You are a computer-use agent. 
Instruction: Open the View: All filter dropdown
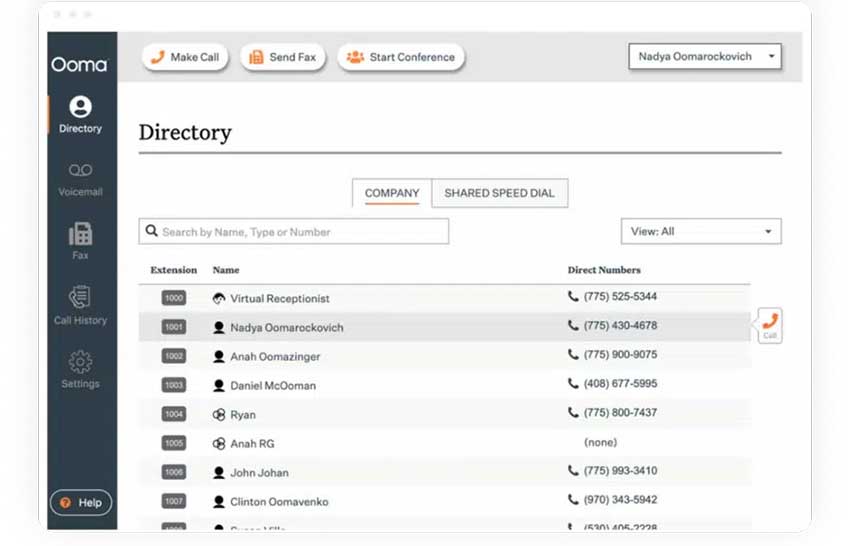[x=700, y=232]
